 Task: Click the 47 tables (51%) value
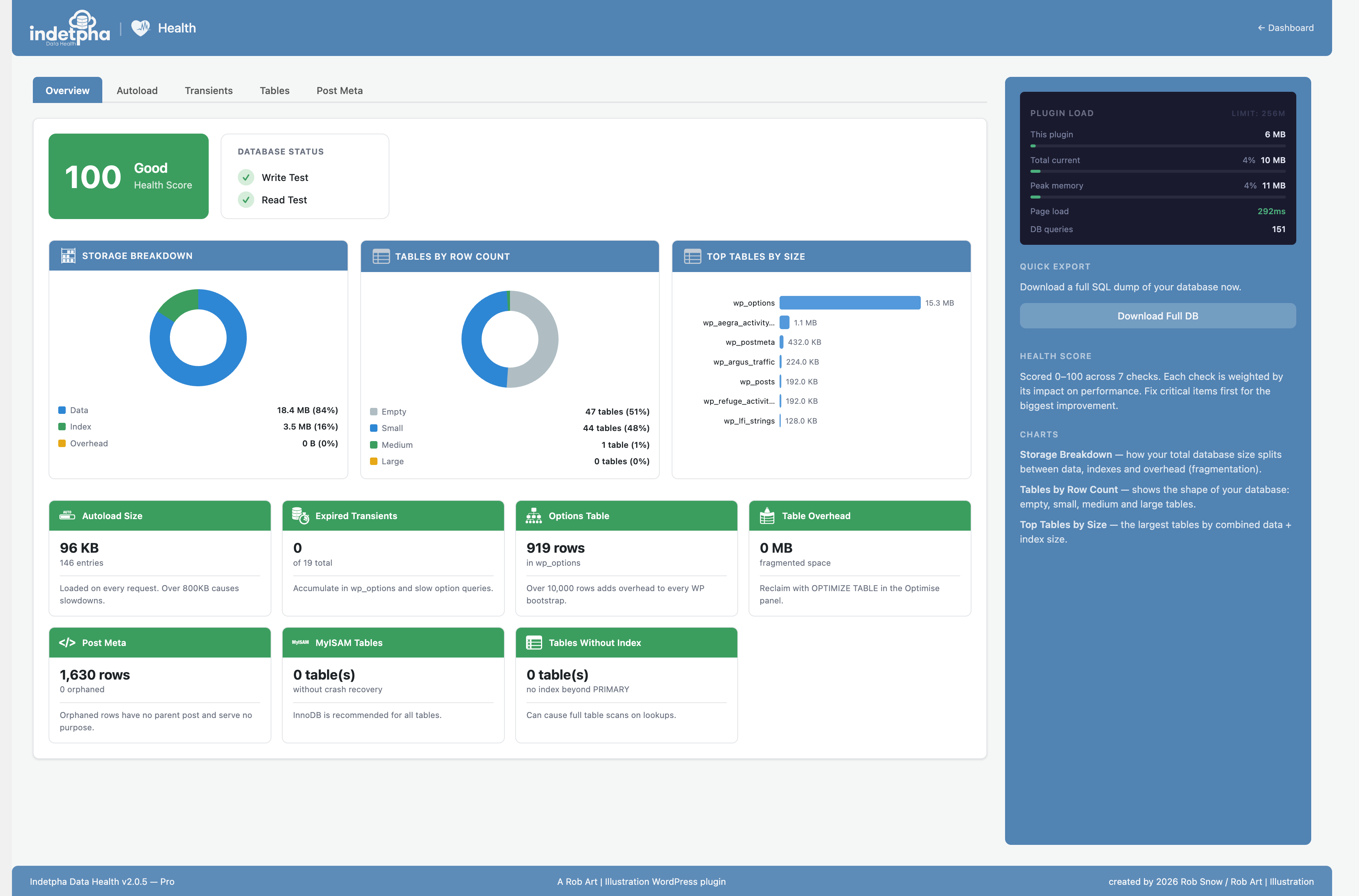(x=617, y=411)
